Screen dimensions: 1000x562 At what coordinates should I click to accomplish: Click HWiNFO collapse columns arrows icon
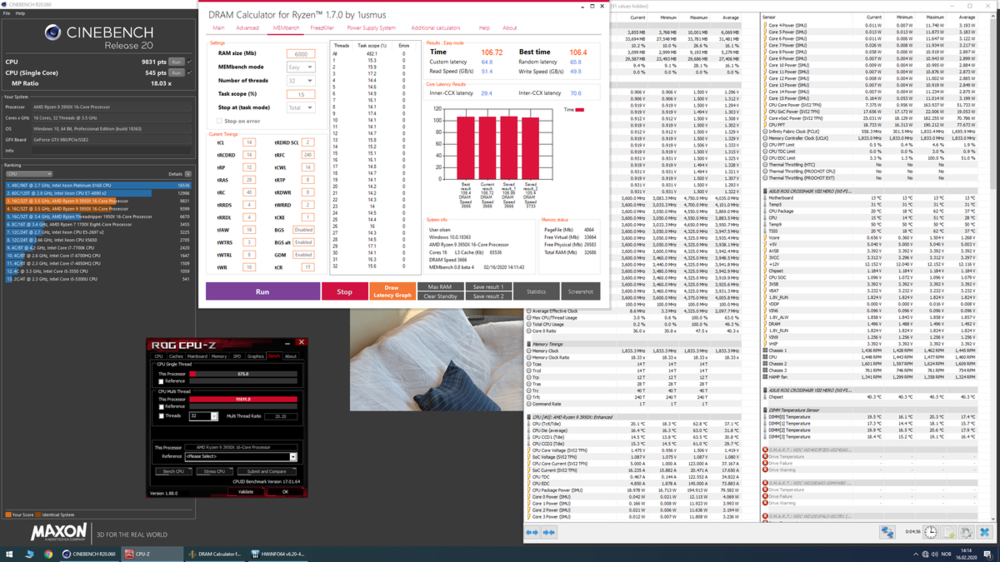(548, 532)
